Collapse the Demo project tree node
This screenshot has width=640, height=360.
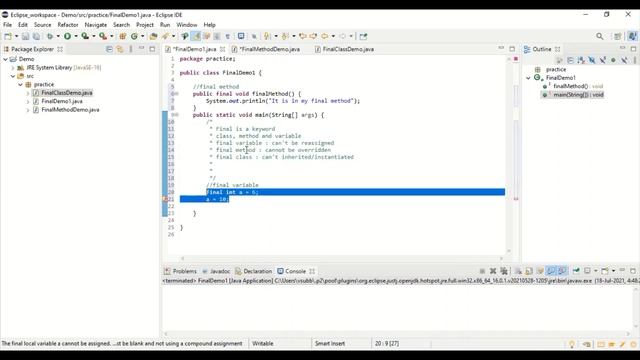point(5,59)
